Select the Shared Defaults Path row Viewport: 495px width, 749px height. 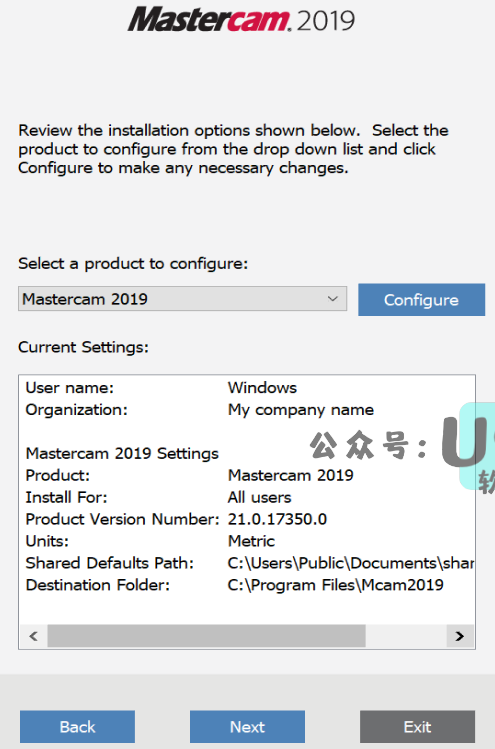coord(249,563)
